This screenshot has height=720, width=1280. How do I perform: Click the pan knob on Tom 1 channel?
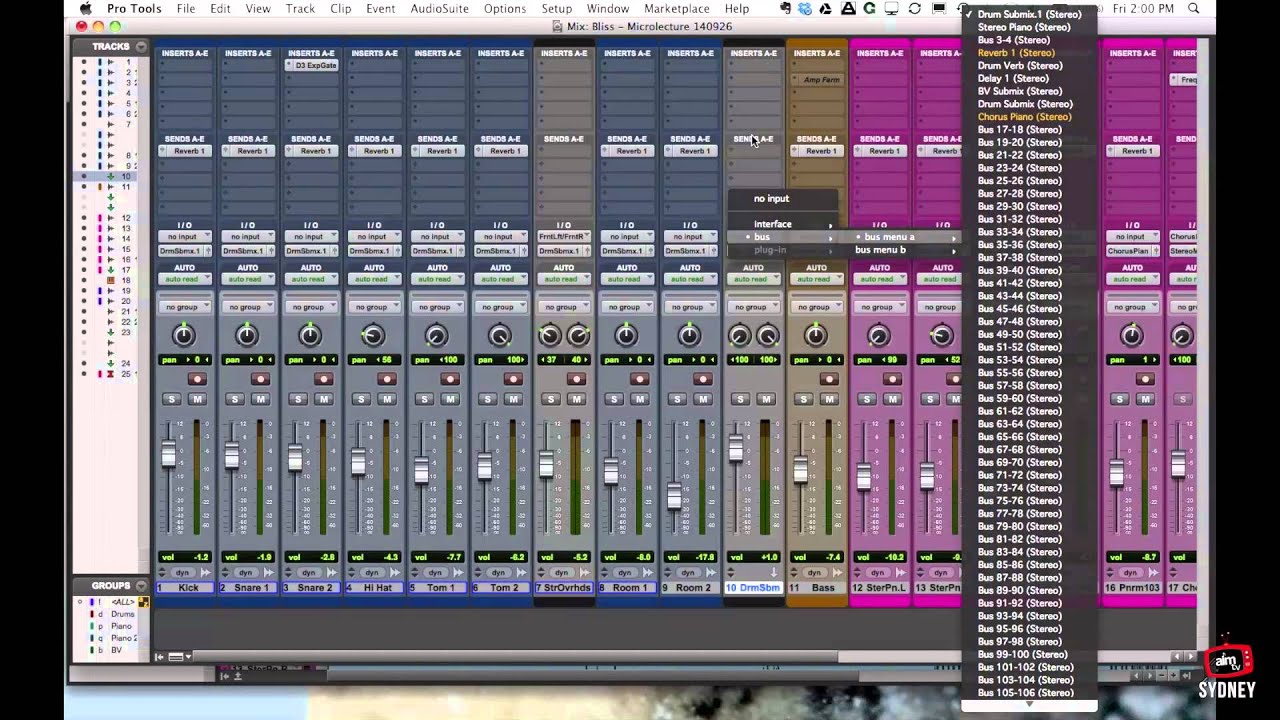click(x=436, y=336)
